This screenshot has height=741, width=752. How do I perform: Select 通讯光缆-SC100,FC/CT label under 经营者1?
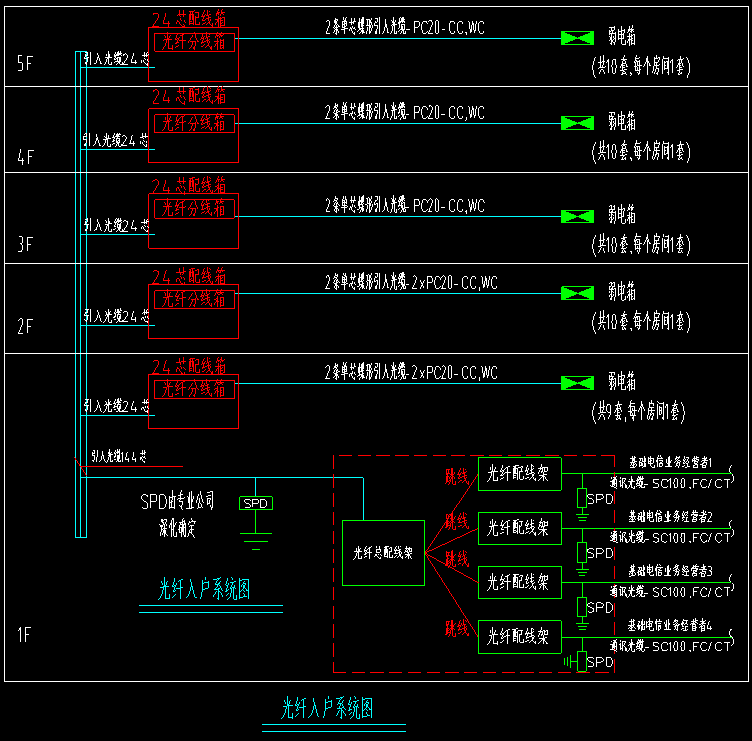(x=670, y=483)
